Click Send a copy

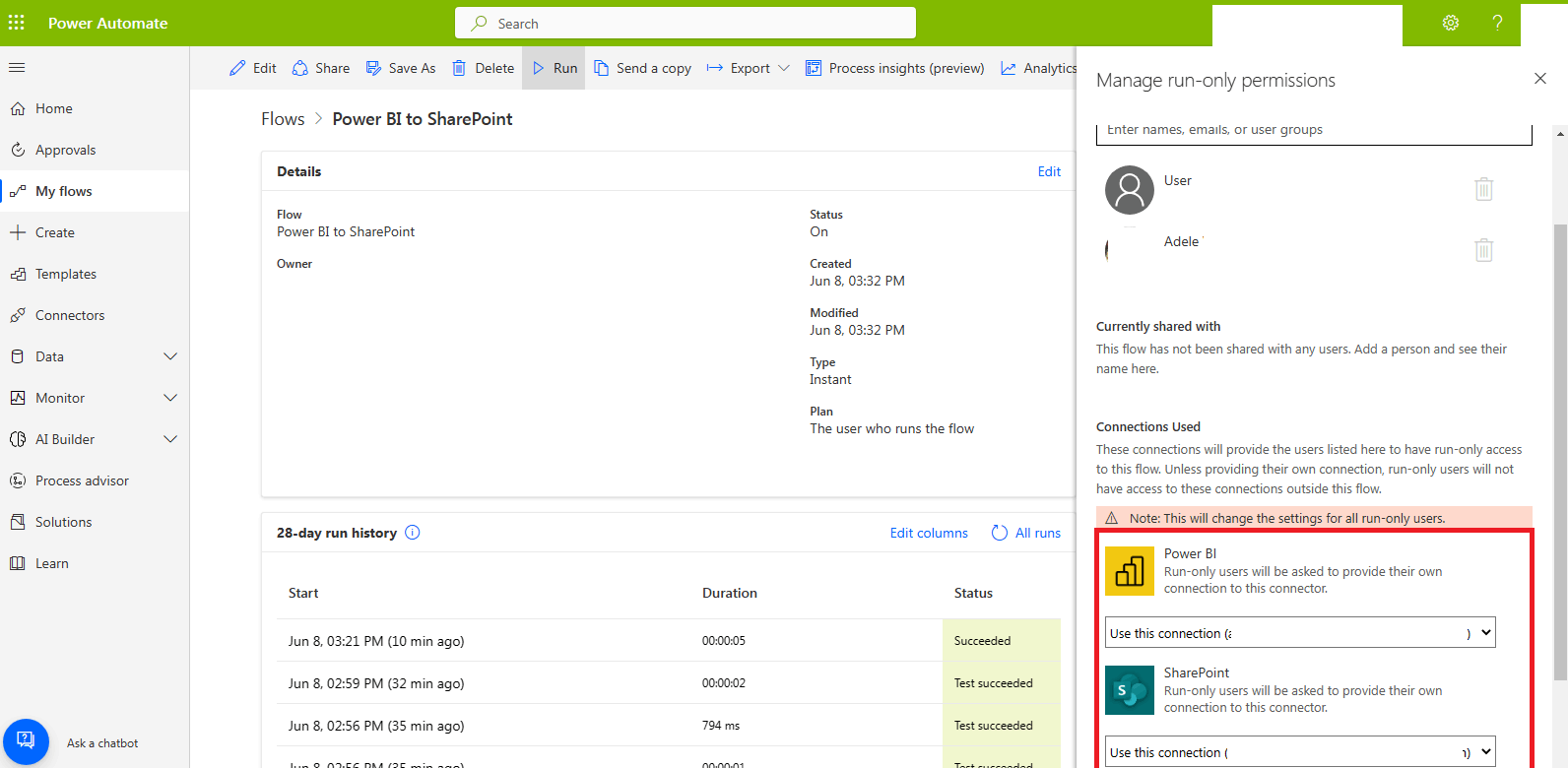click(x=642, y=68)
